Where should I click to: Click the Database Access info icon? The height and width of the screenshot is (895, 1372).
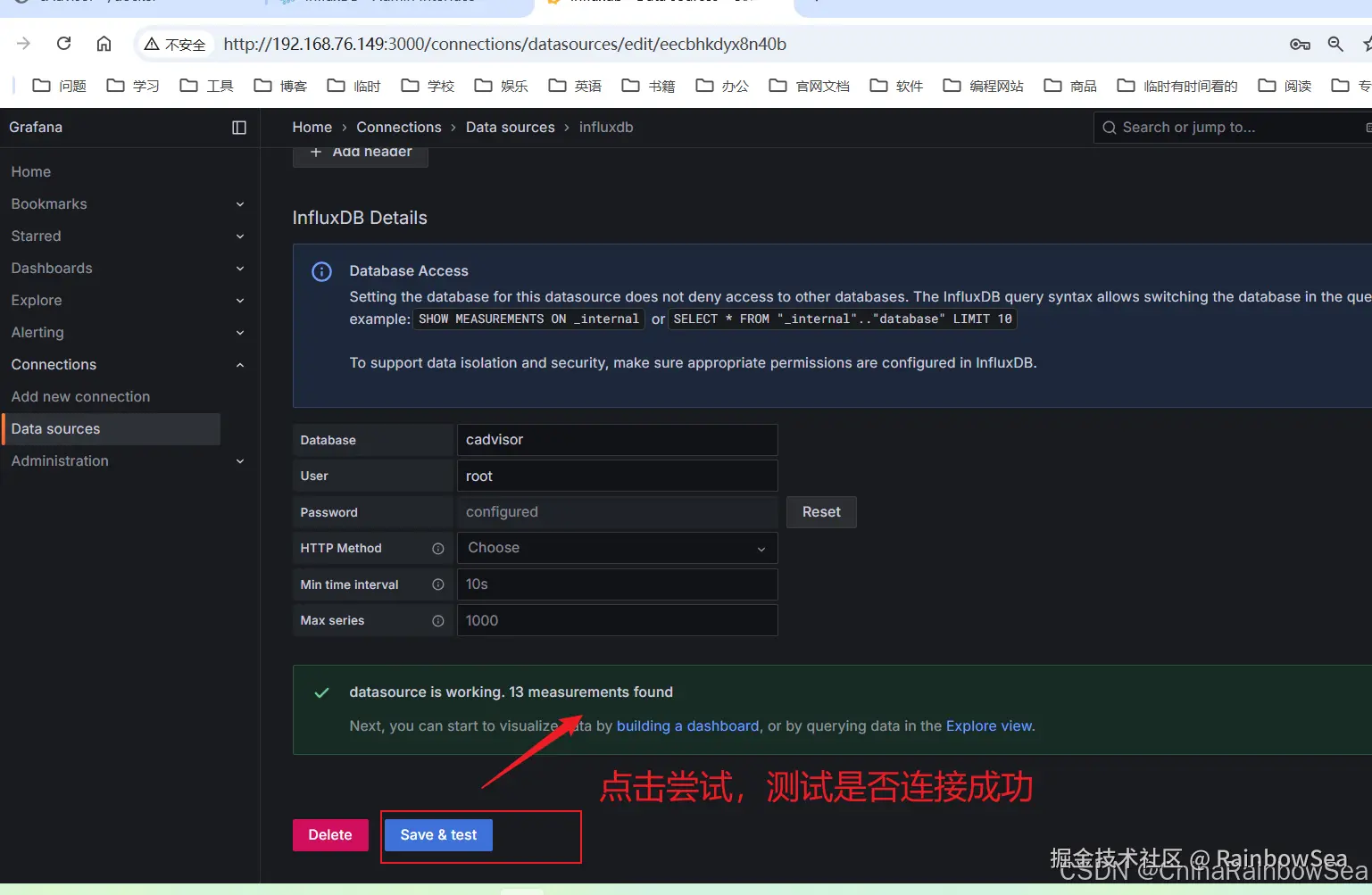(321, 272)
